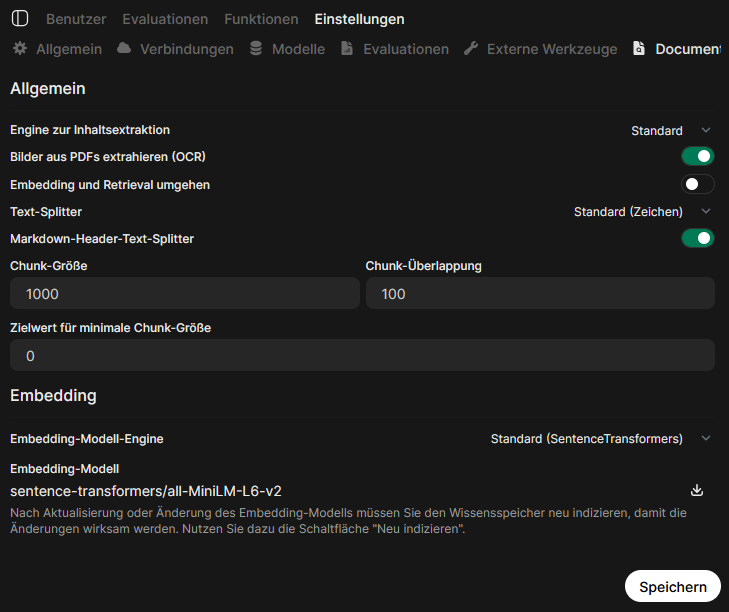Go to the top Evaluationen tab
The image size is (729, 612).
[165, 19]
